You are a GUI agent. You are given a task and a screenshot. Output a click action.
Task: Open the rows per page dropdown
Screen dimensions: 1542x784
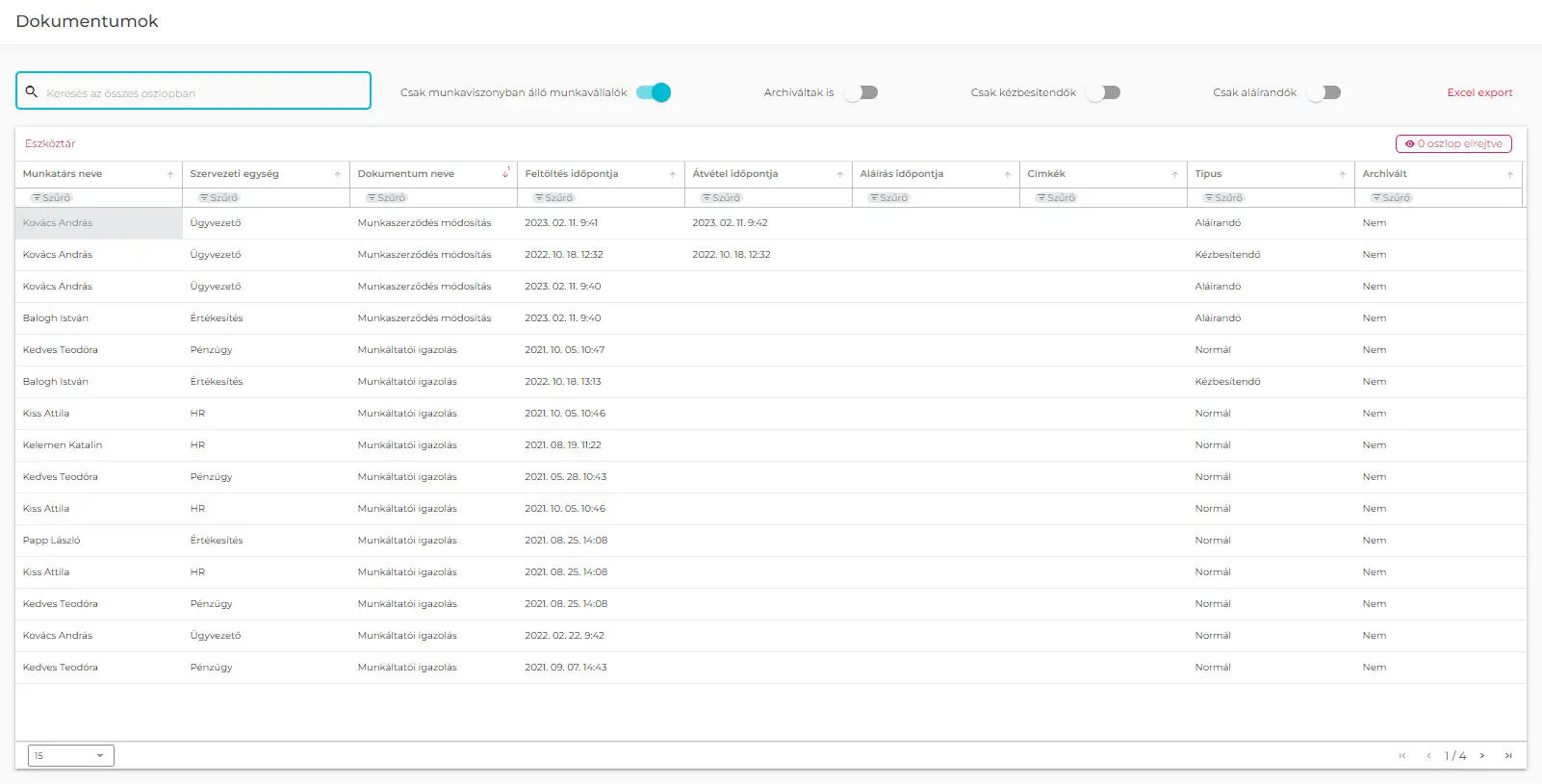coord(71,756)
